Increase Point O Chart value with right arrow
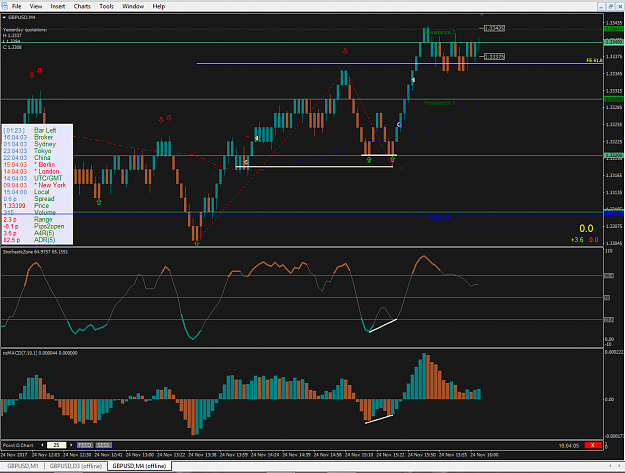 pyautogui.click(x=71, y=445)
